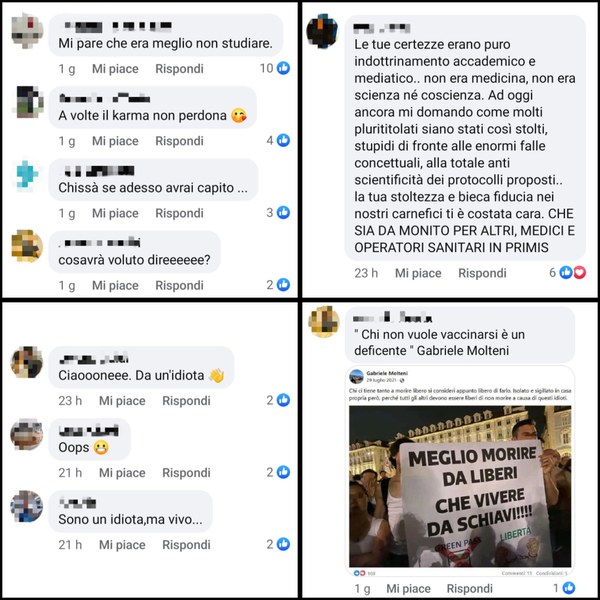
Task: Open avatar of 'Le tue certezze' commenter
Action: (x=322, y=31)
